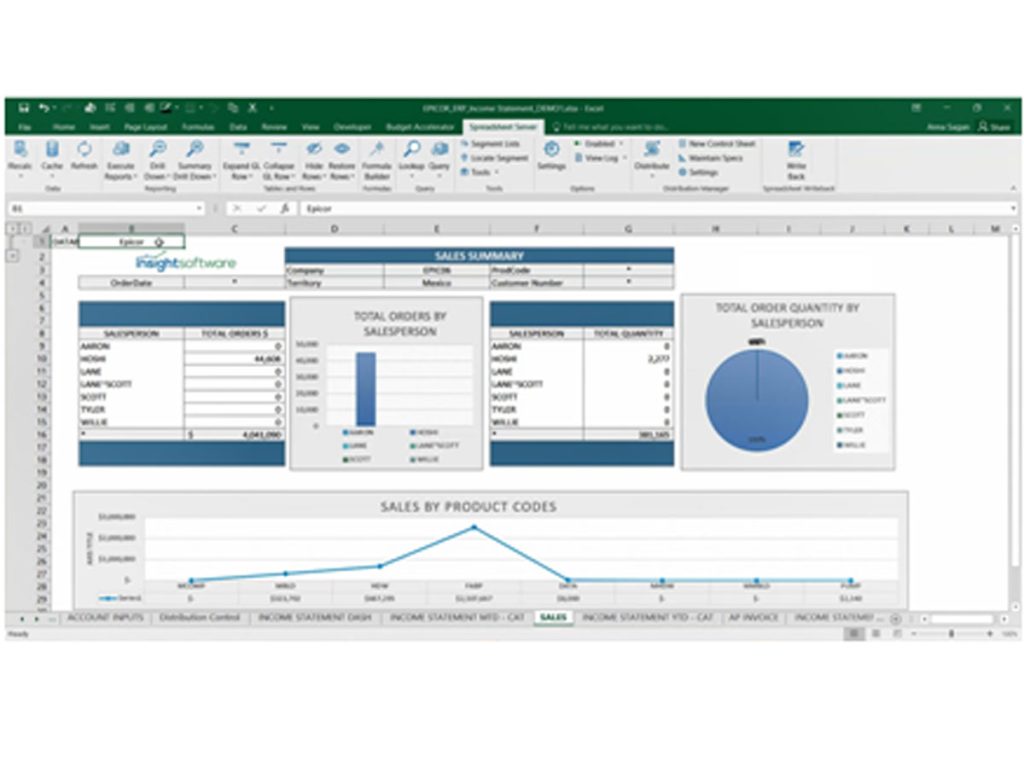Viewport: 1024px width, 768px height.
Task: Open Segment Lists from the Tools group
Action: pyautogui.click(x=489, y=142)
